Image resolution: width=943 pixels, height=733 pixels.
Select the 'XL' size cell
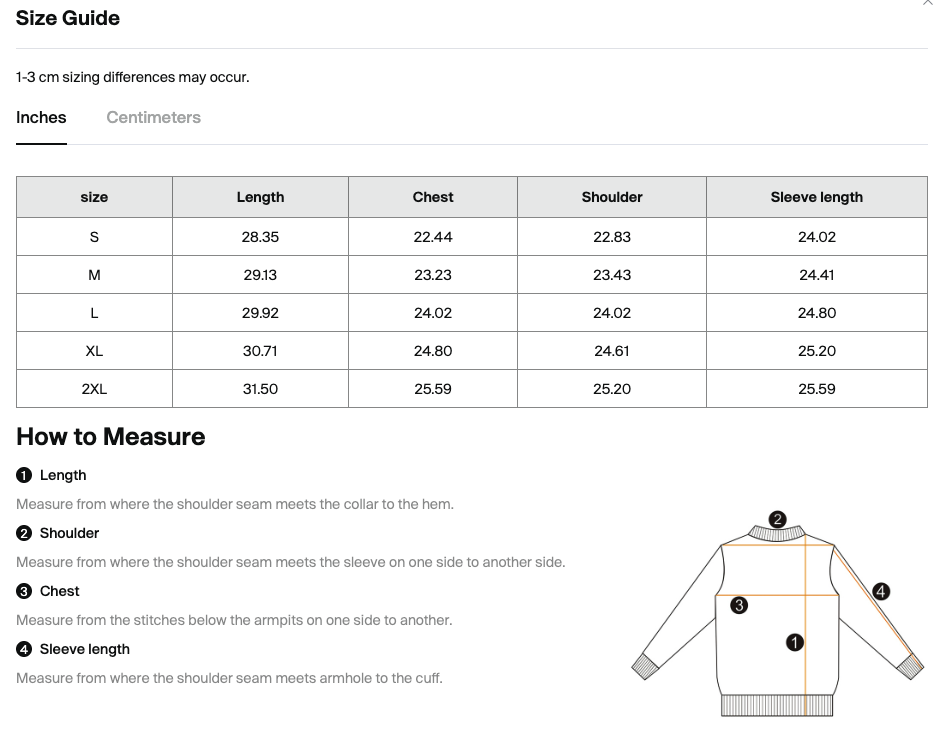coord(94,351)
